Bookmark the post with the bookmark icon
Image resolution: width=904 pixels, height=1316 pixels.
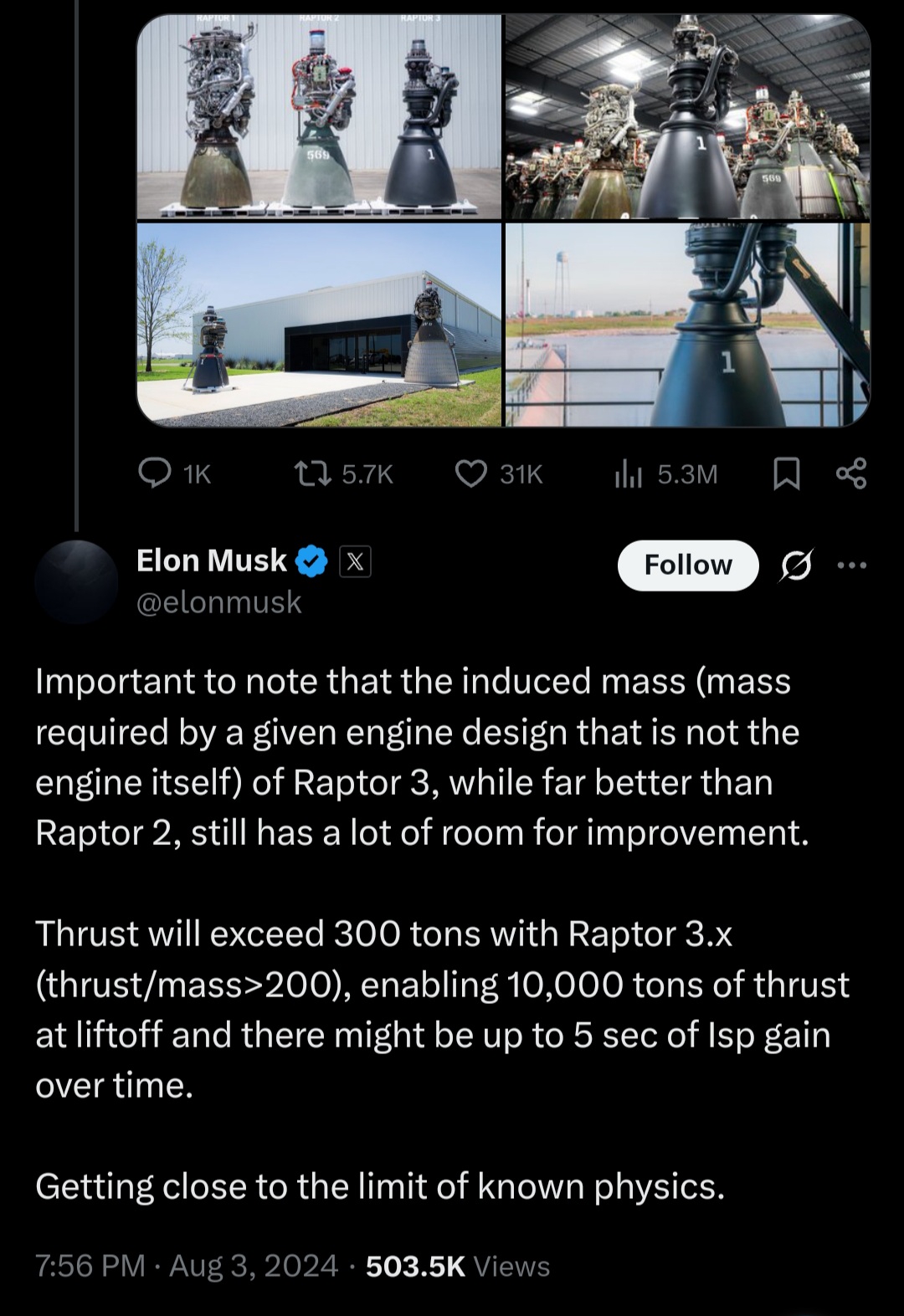[785, 474]
